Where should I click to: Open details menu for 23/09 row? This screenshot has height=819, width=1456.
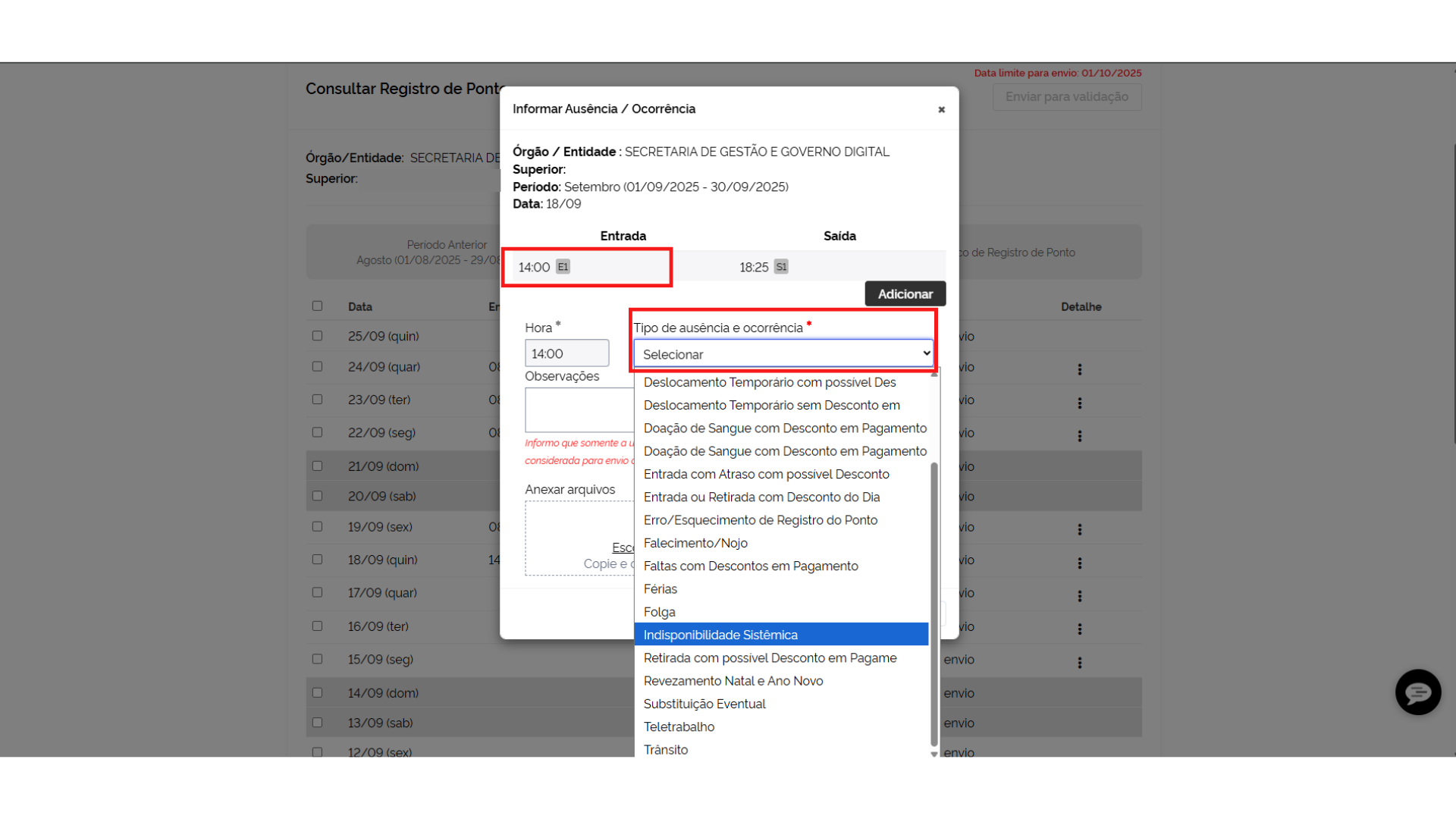coord(1079,403)
